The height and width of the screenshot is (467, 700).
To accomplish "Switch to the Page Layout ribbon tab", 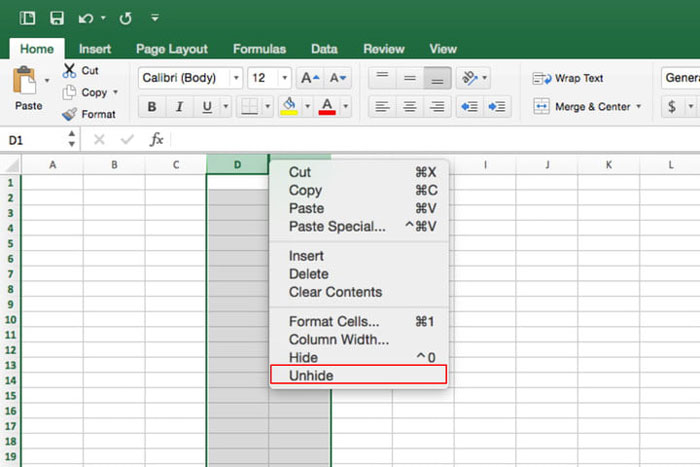I will pos(172,49).
